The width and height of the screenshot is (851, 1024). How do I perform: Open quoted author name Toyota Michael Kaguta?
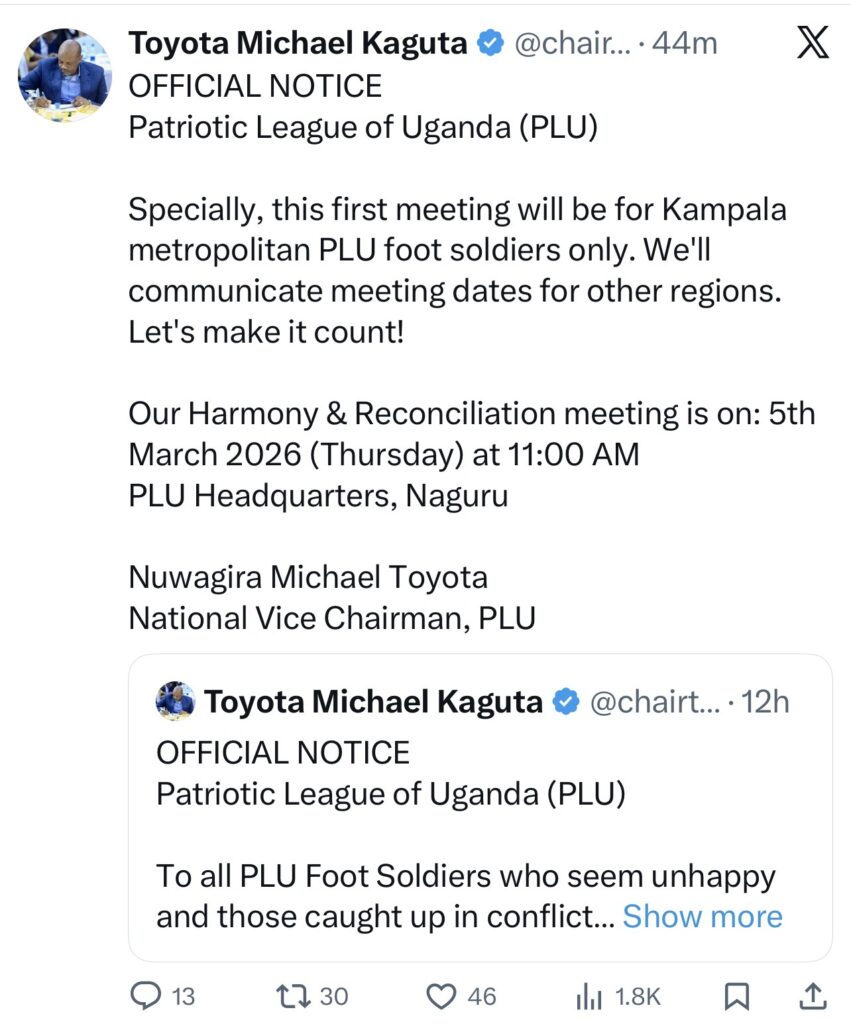[x=373, y=703]
